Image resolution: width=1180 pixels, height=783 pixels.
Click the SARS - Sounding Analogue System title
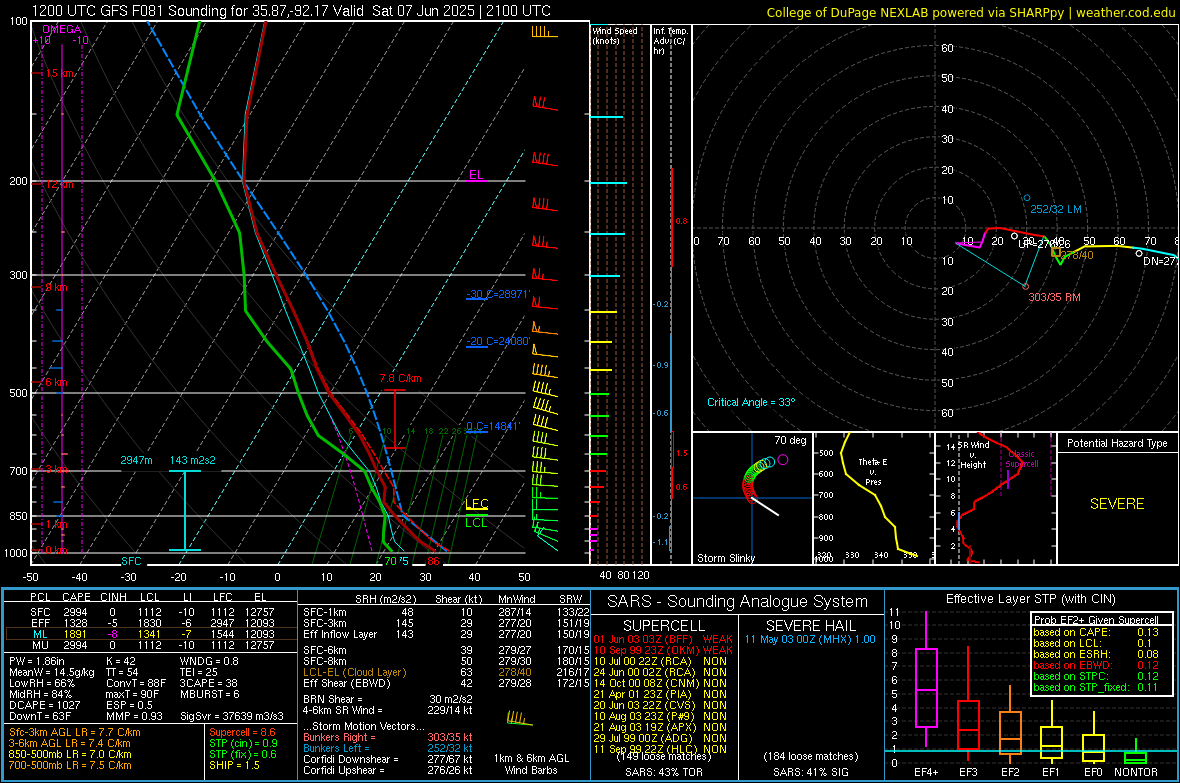pyautogui.click(x=738, y=602)
